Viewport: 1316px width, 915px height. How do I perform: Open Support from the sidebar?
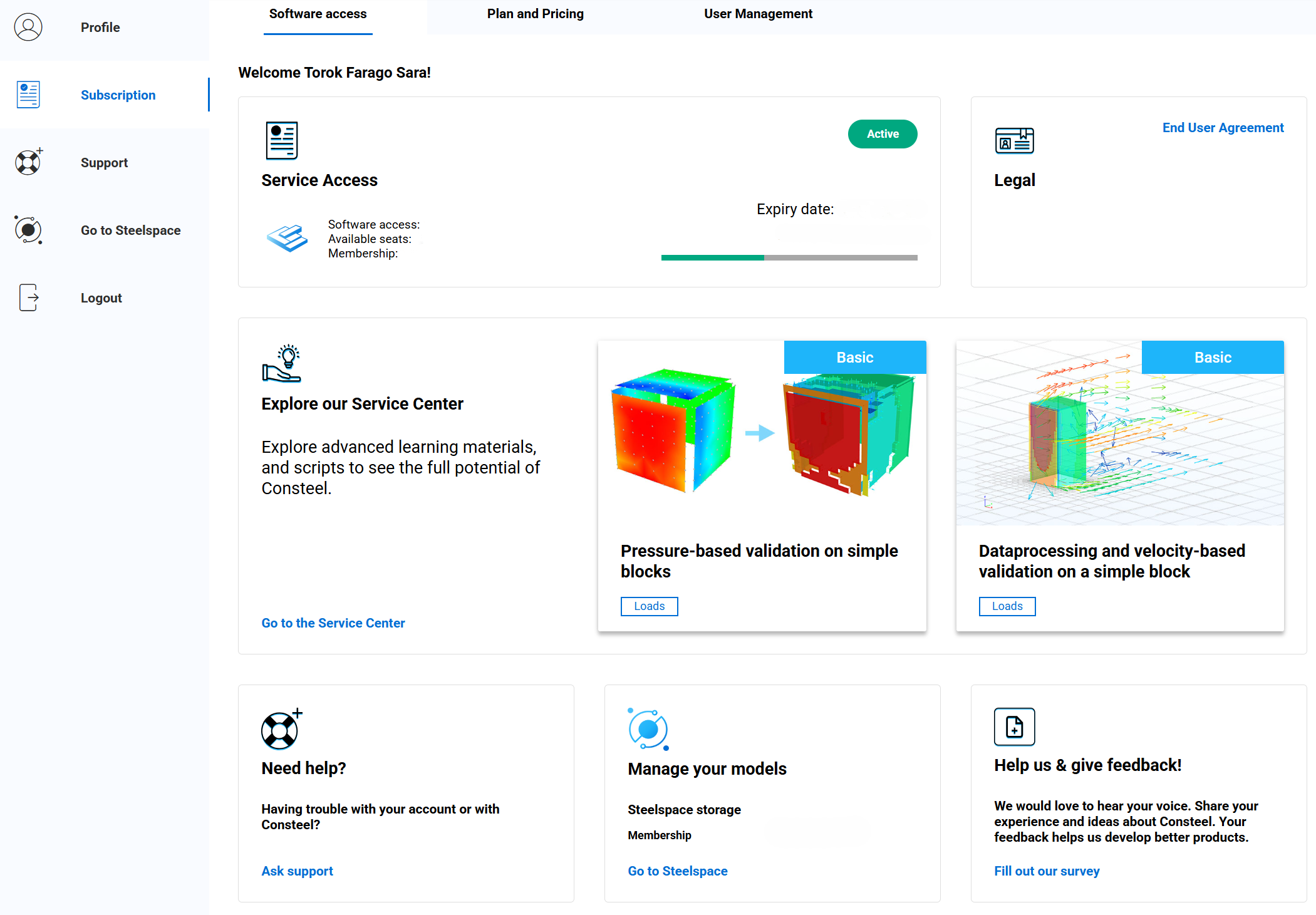coord(104,162)
